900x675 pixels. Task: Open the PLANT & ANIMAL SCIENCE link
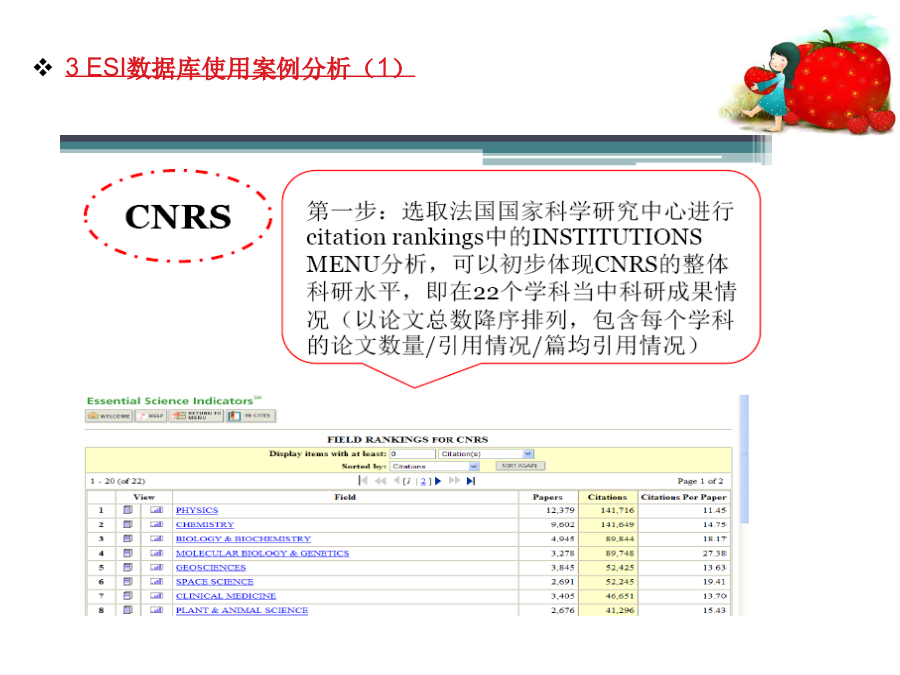tap(242, 610)
